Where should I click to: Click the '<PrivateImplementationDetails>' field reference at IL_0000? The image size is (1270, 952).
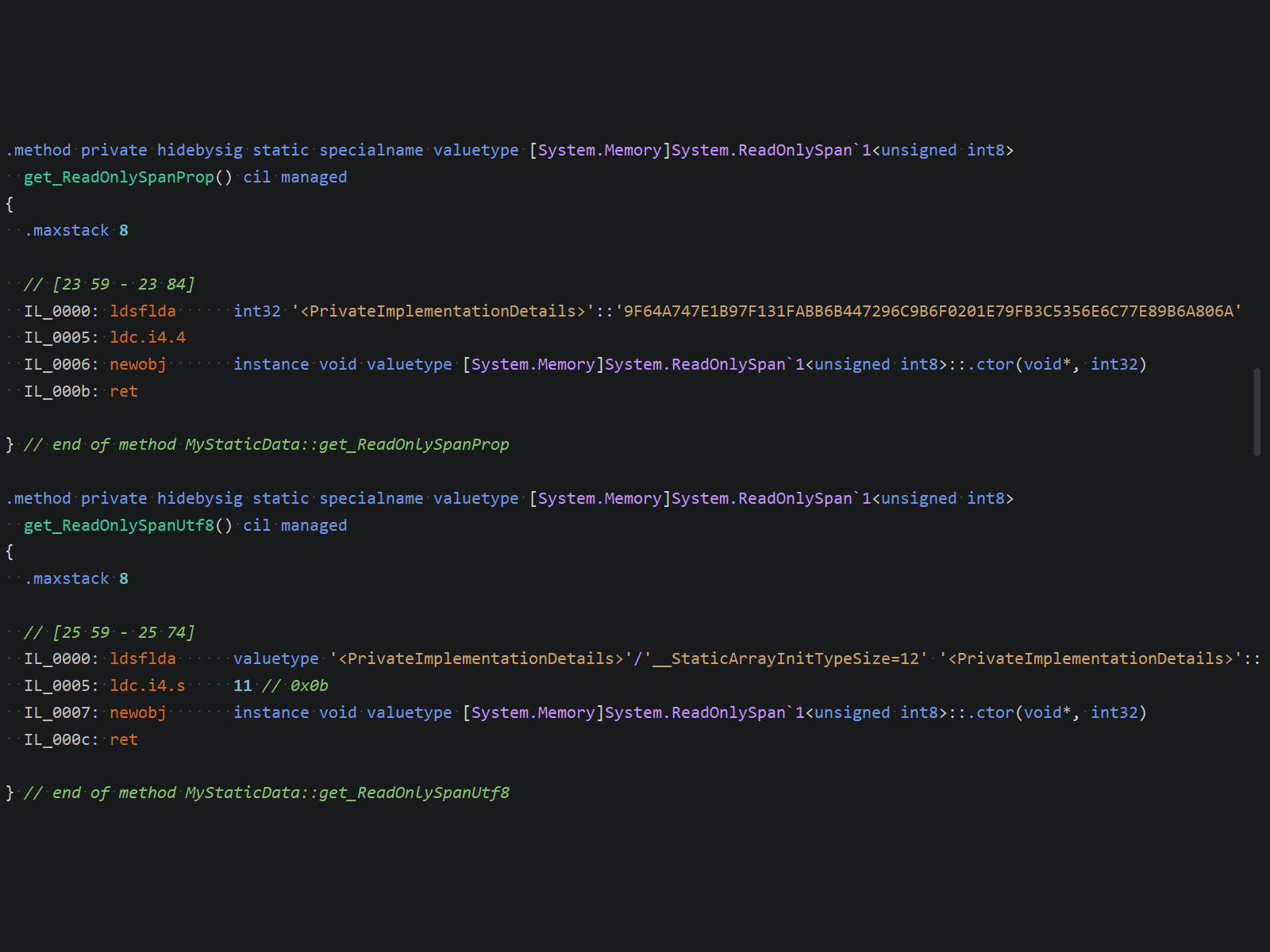click(442, 311)
